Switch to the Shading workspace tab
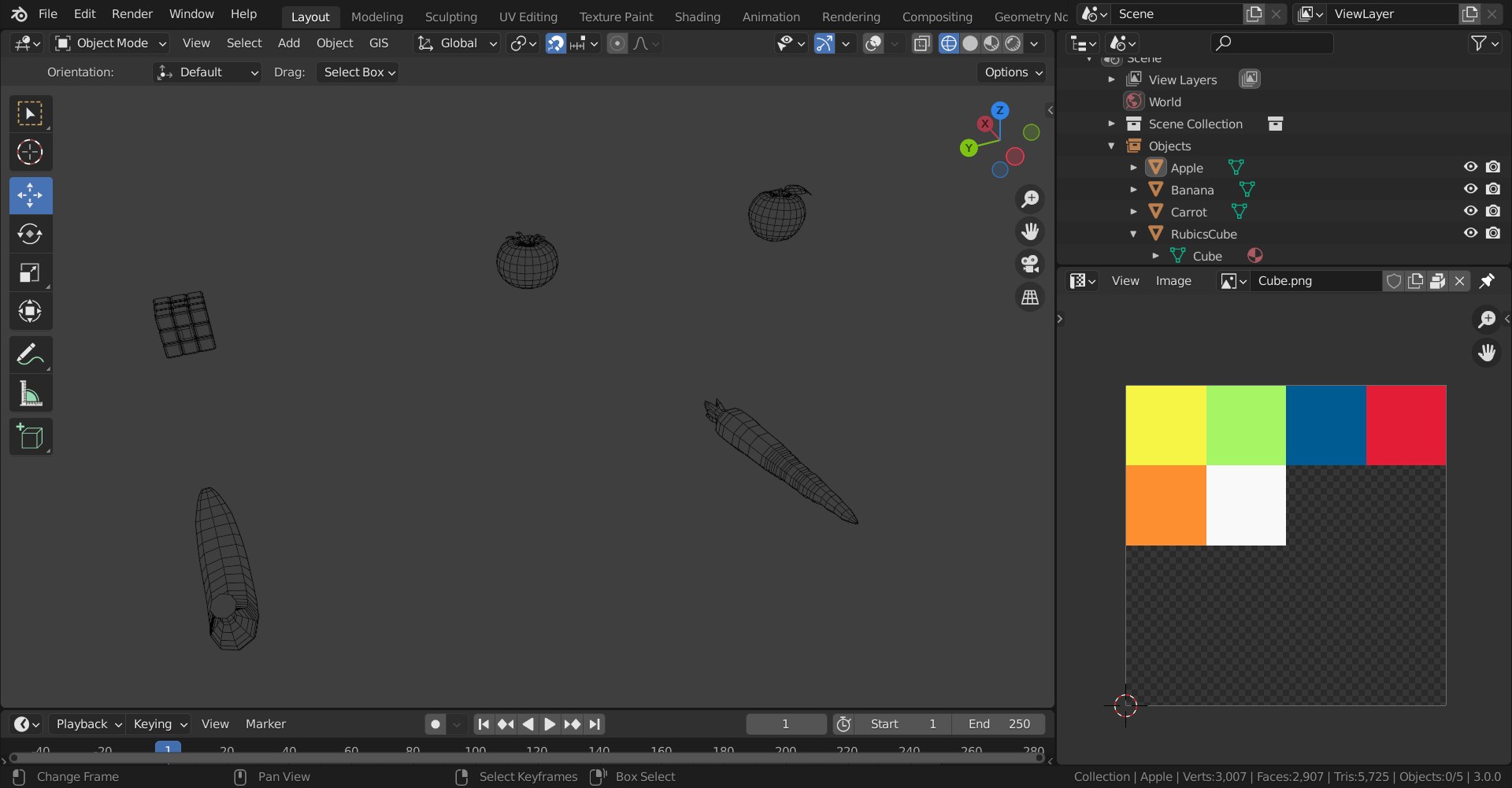Viewport: 1512px width, 788px height. tap(698, 17)
